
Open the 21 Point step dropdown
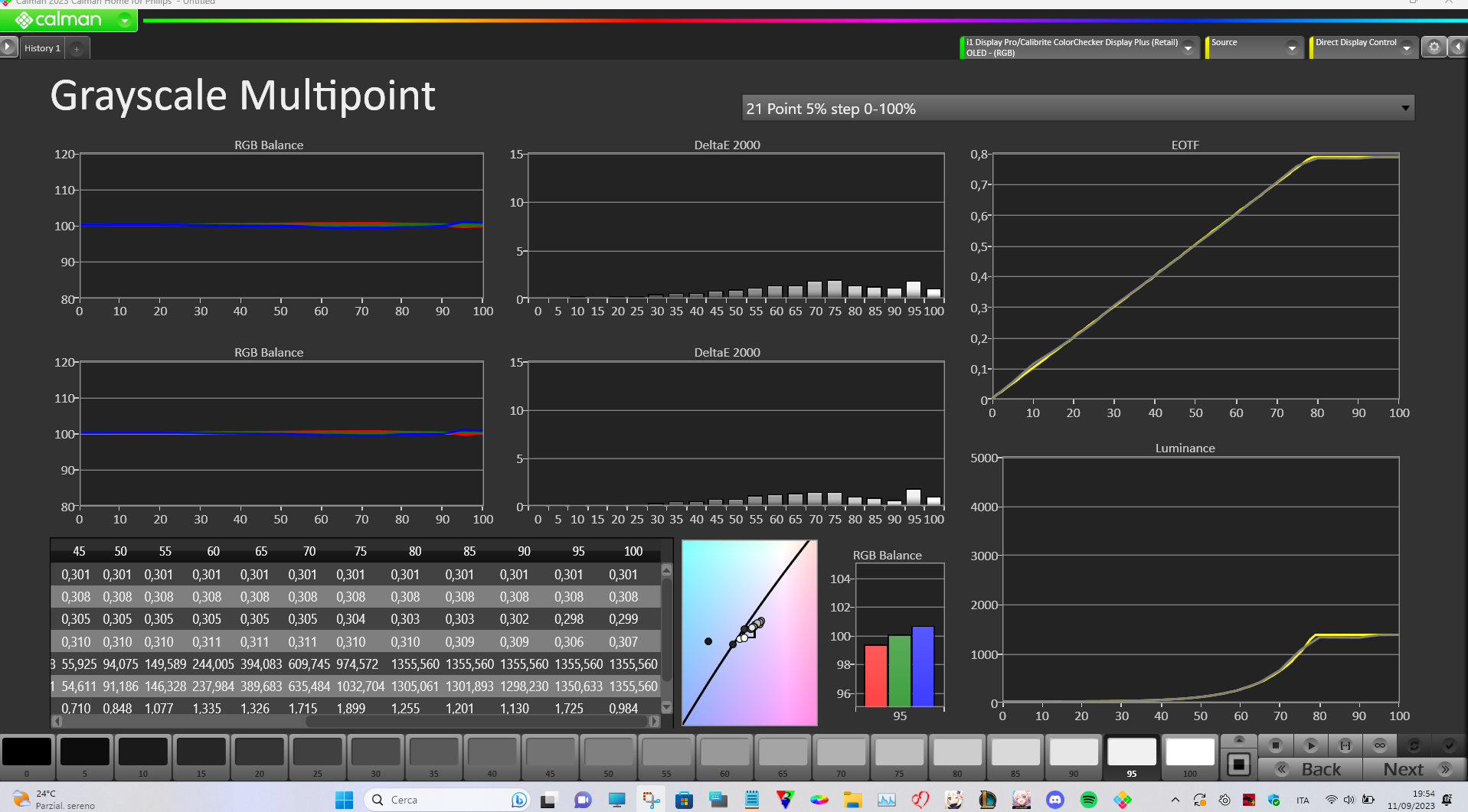pos(1404,108)
